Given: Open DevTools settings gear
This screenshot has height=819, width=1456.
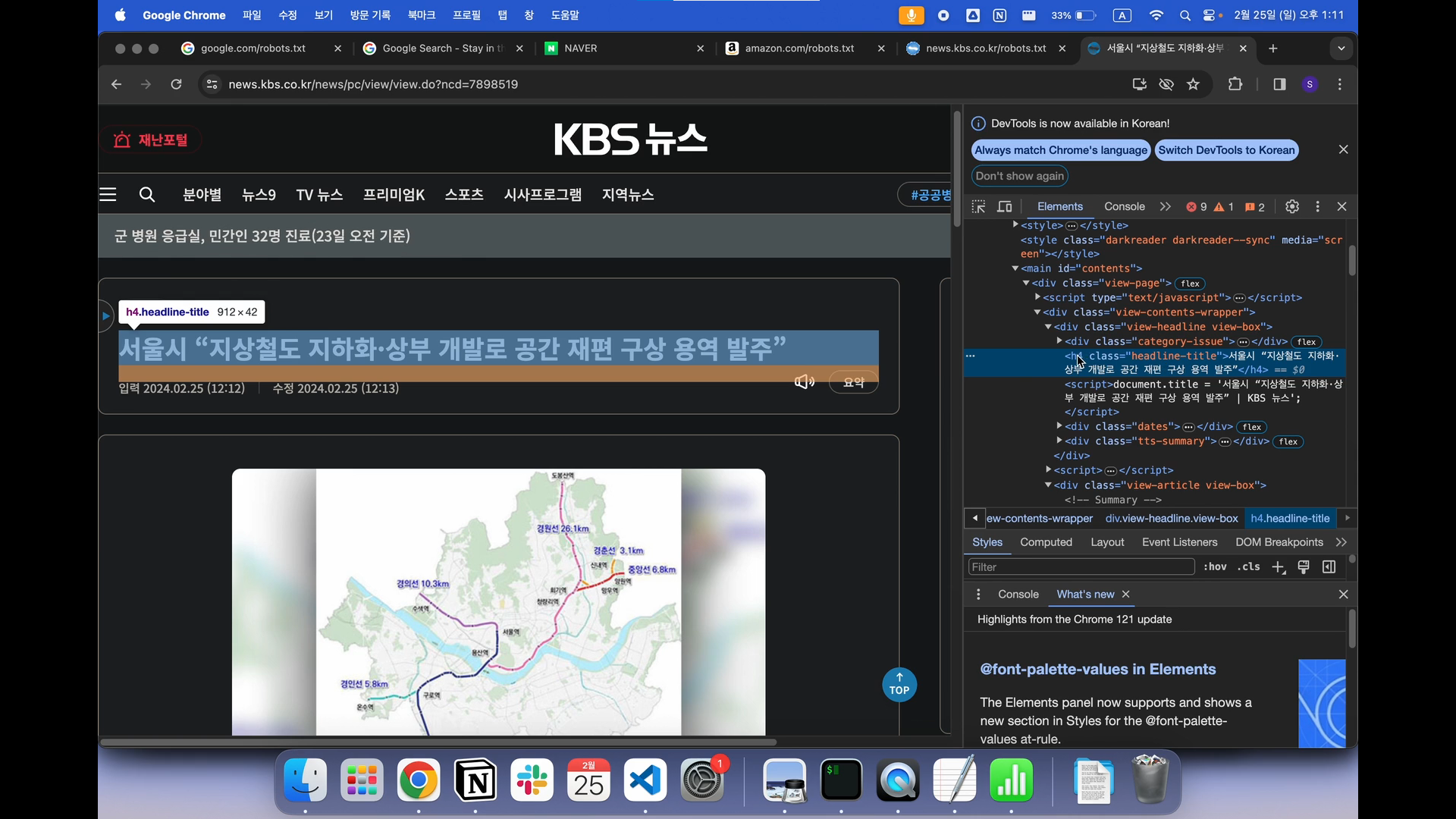Looking at the screenshot, I should pos(1292,207).
